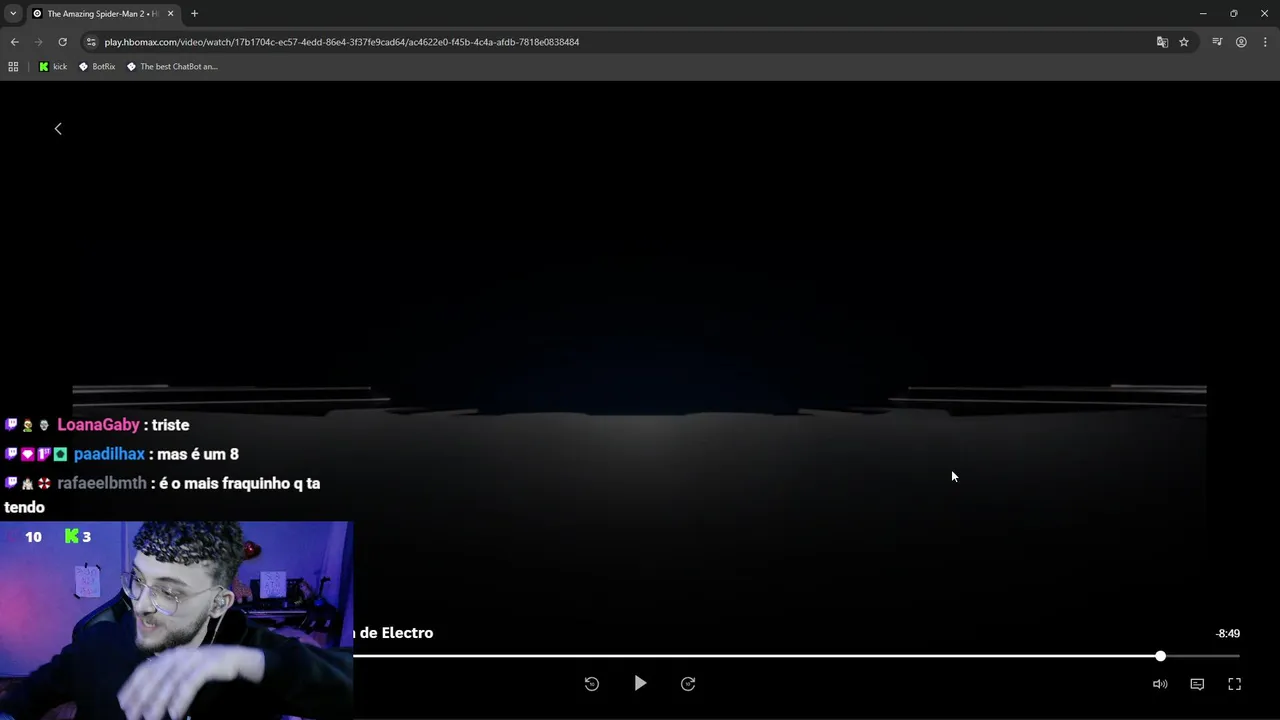Minimize the Chrome window
Screen dimensions: 1280x720
(x=1203, y=14)
